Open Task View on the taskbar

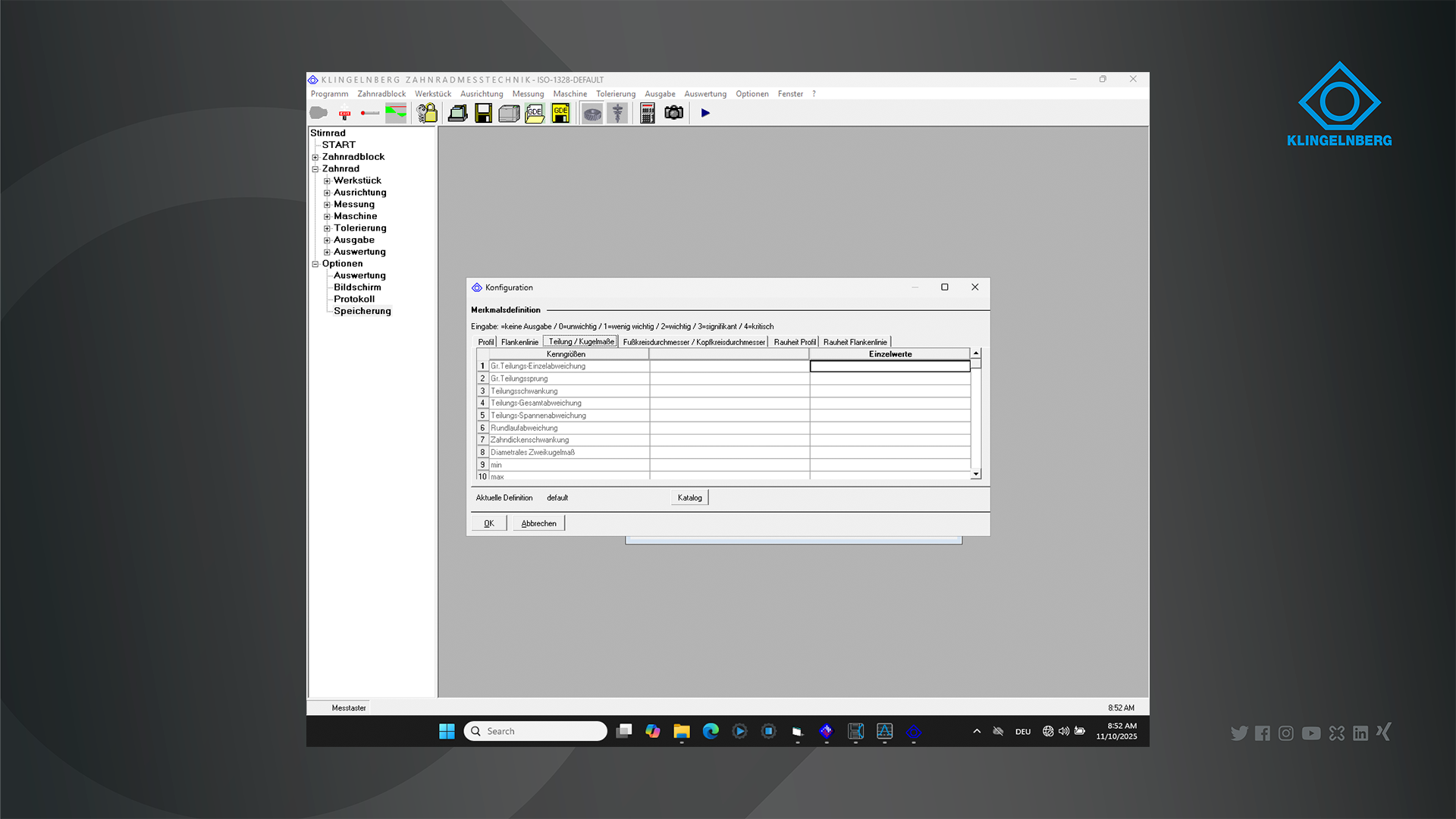(624, 731)
